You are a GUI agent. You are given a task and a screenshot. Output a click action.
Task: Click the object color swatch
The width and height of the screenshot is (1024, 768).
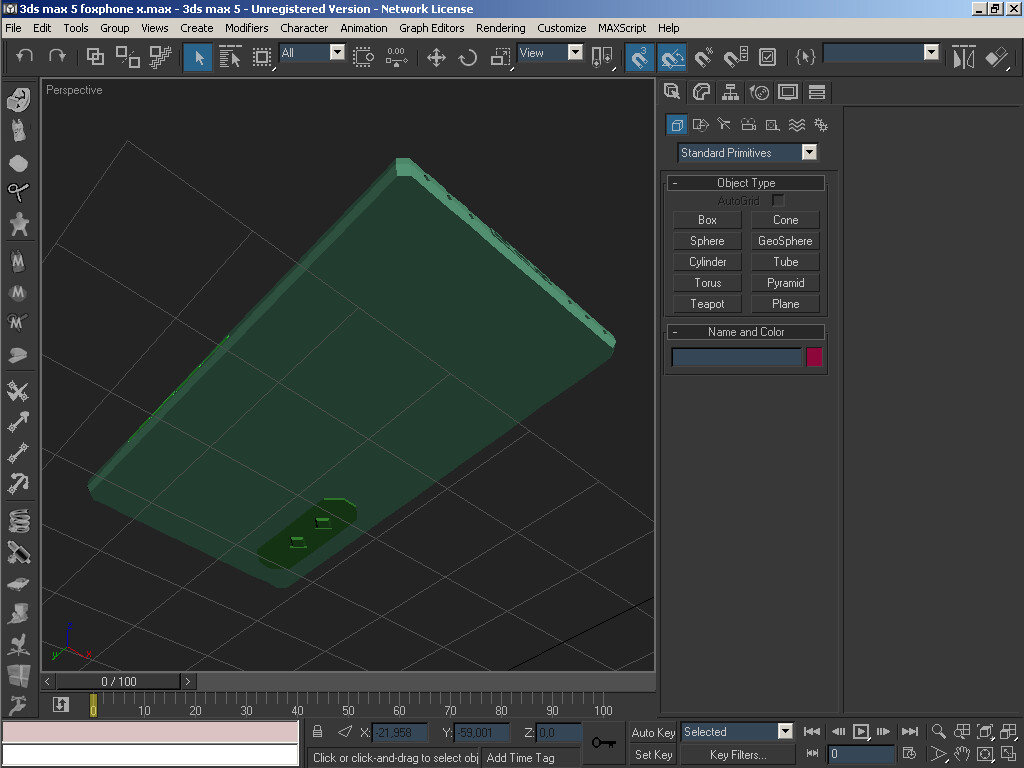point(814,356)
